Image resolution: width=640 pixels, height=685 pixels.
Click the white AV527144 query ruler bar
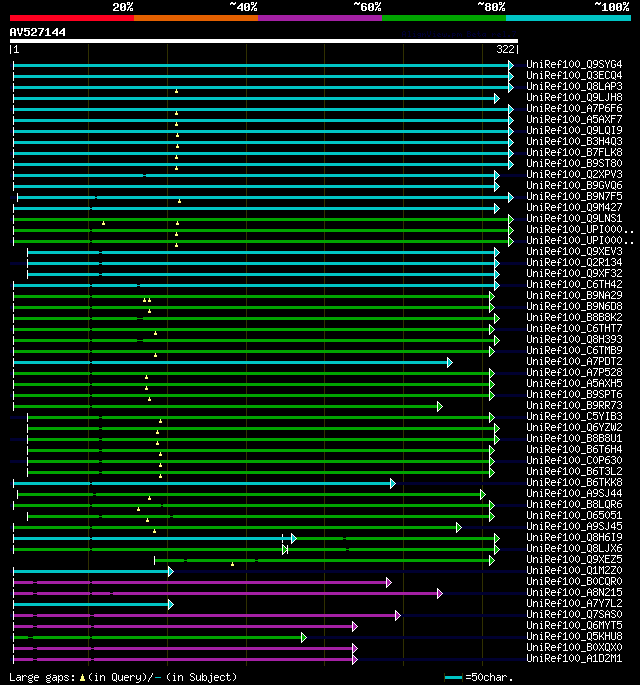pyautogui.click(x=263, y=41)
